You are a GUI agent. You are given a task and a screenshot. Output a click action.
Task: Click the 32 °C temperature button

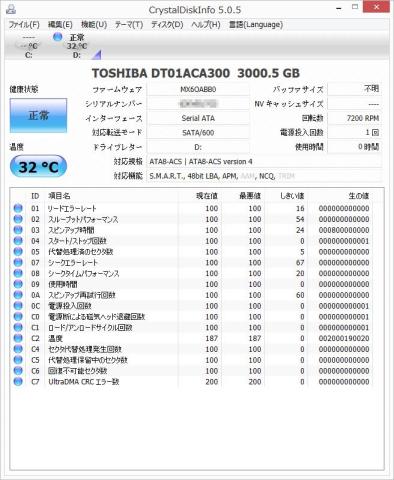[38, 166]
